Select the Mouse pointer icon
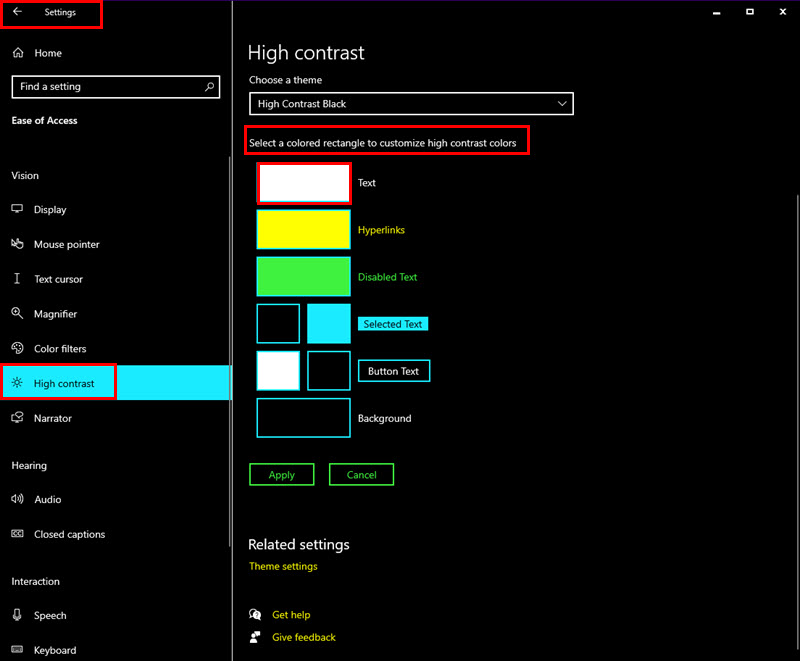This screenshot has width=800, height=661. click(x=17, y=244)
